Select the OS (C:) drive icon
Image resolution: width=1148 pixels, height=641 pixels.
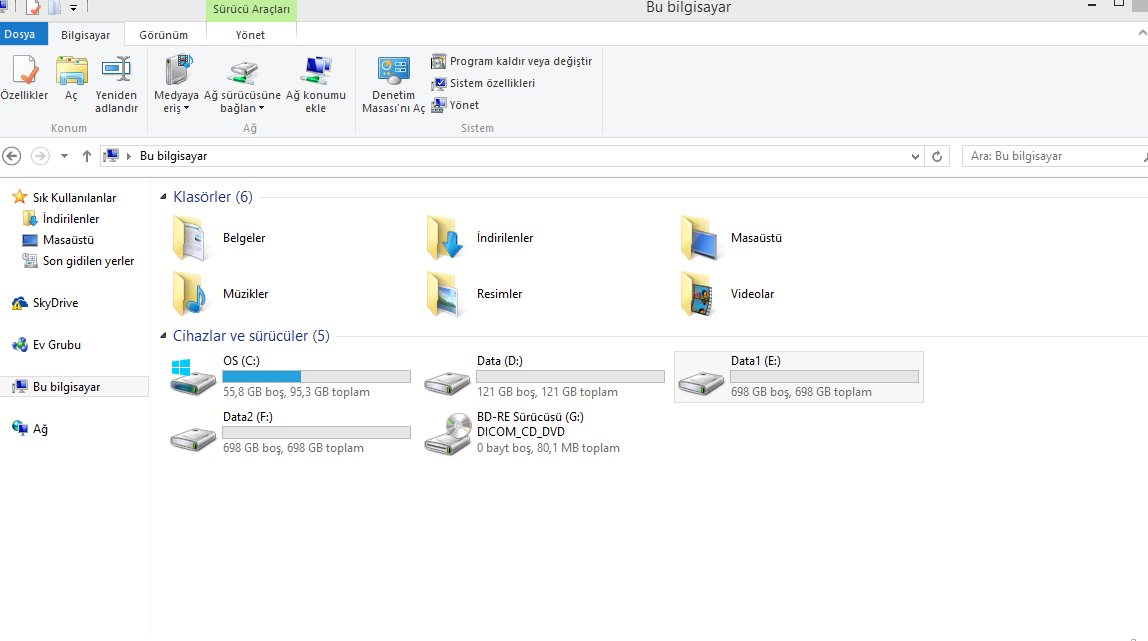[193, 378]
